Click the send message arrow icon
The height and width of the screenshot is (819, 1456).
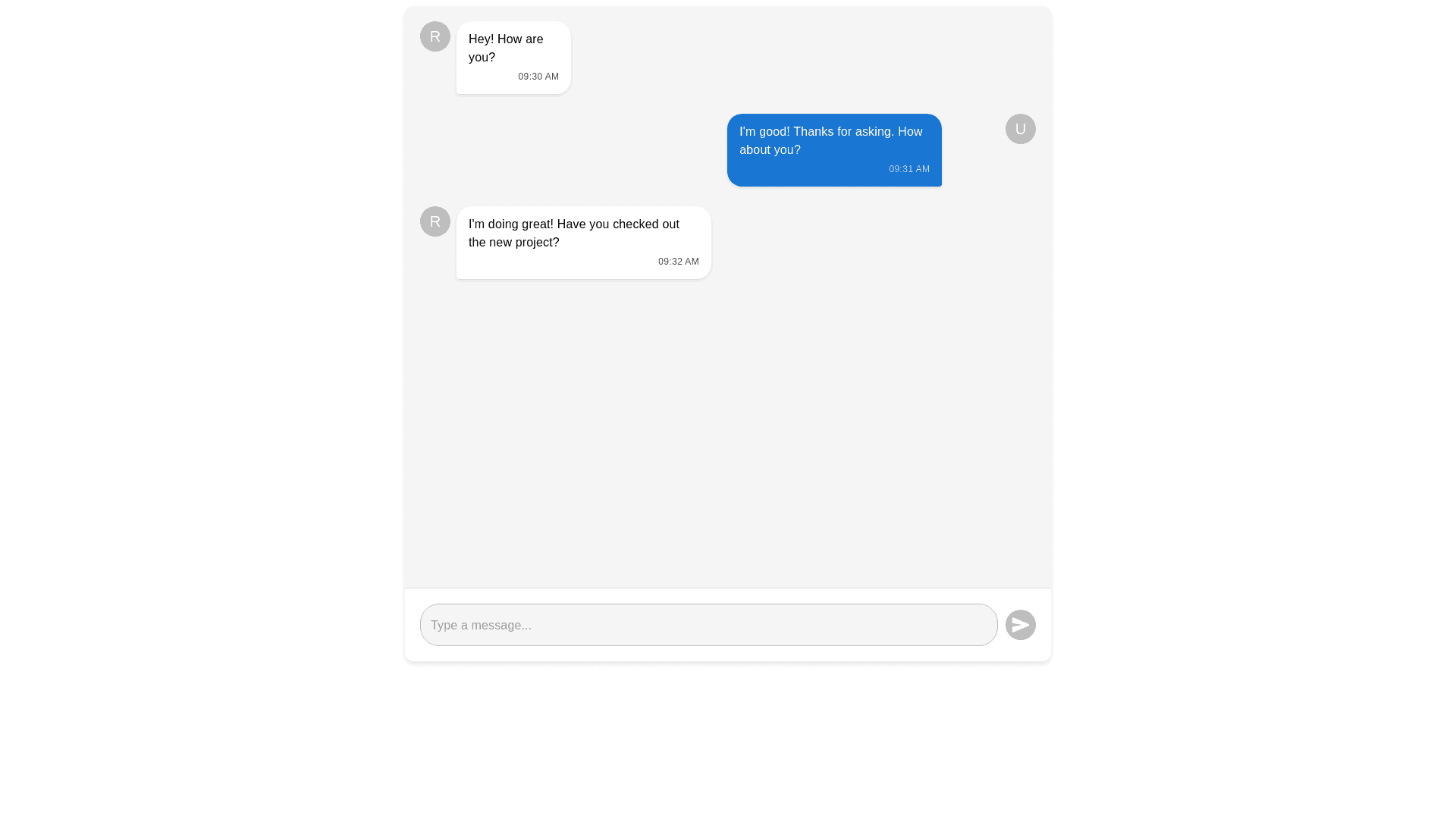pos(1020,625)
